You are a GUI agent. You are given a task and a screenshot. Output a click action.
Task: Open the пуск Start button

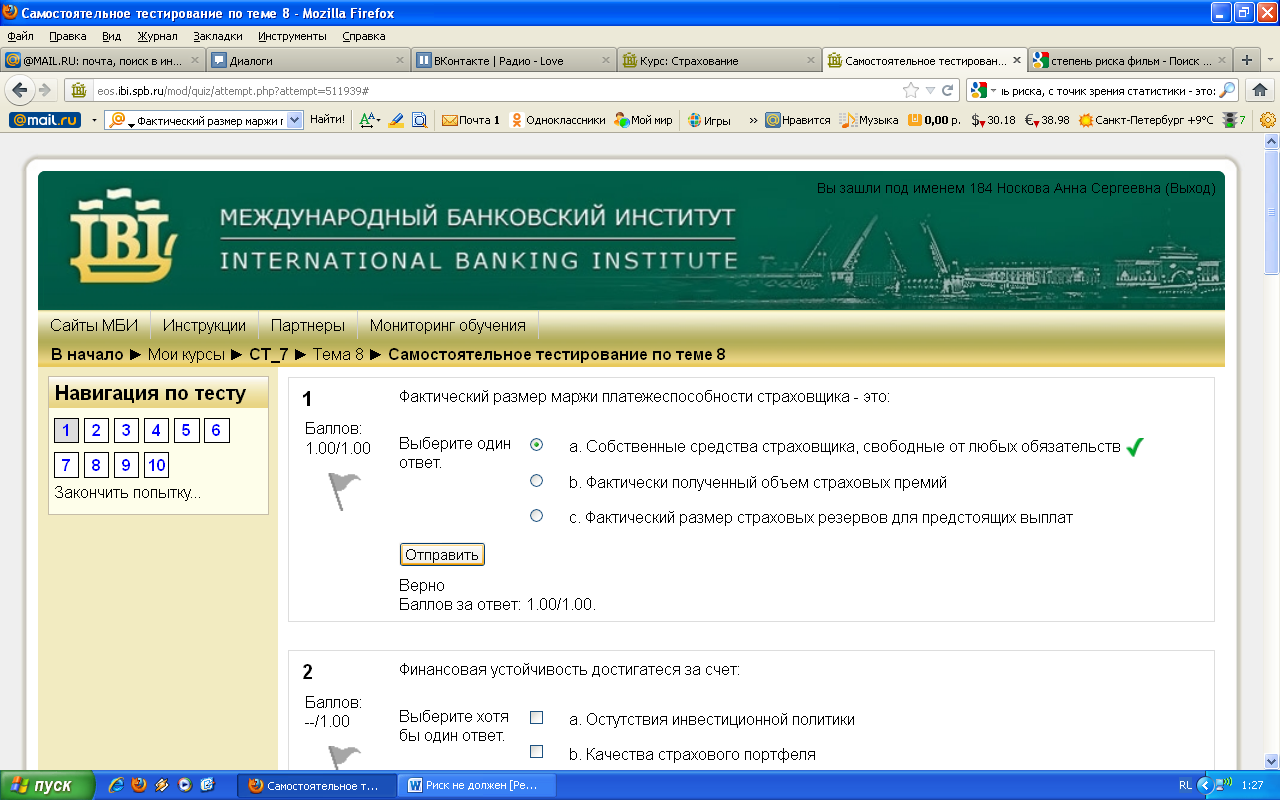tap(47, 785)
